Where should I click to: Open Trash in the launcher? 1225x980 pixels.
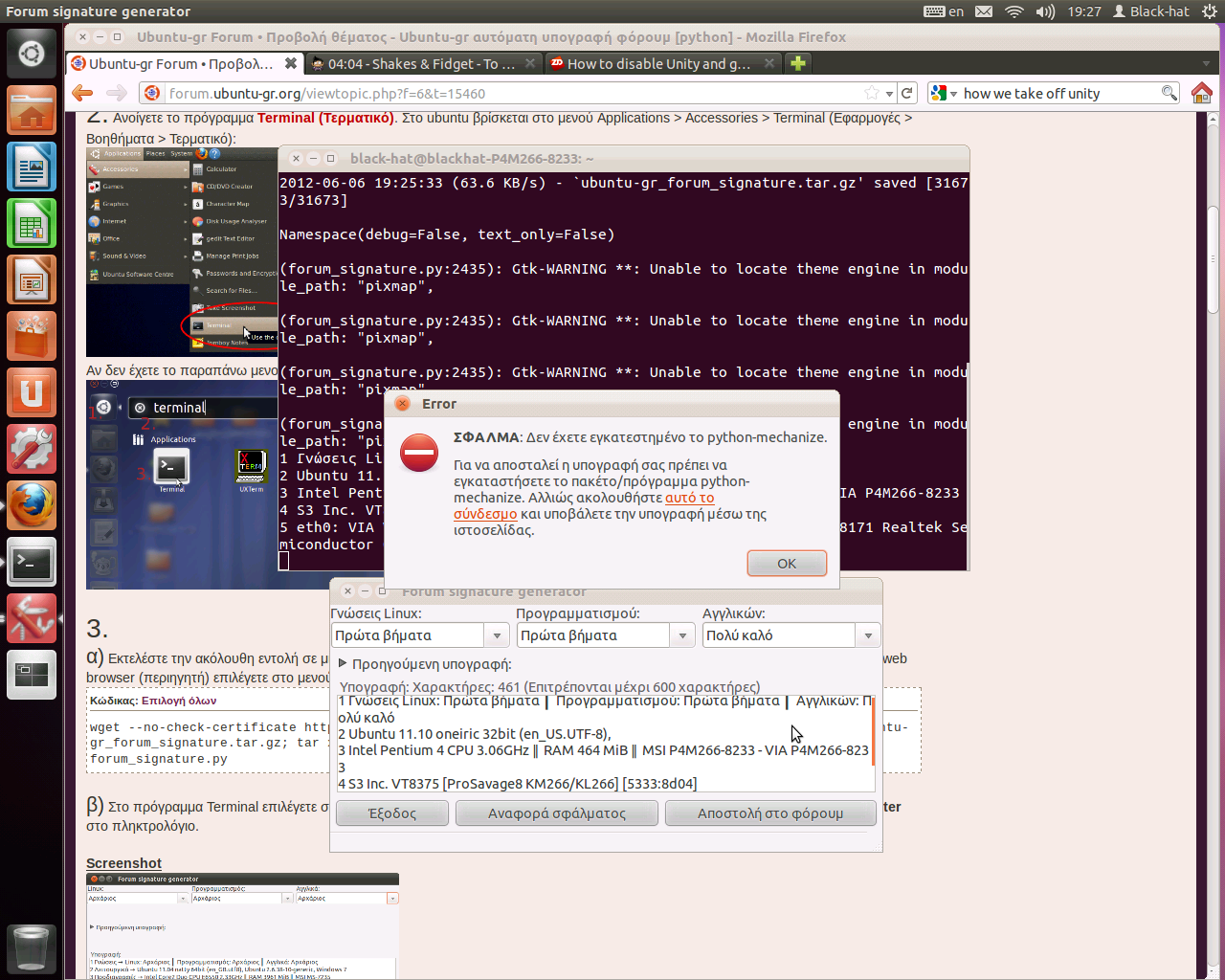click(32, 947)
